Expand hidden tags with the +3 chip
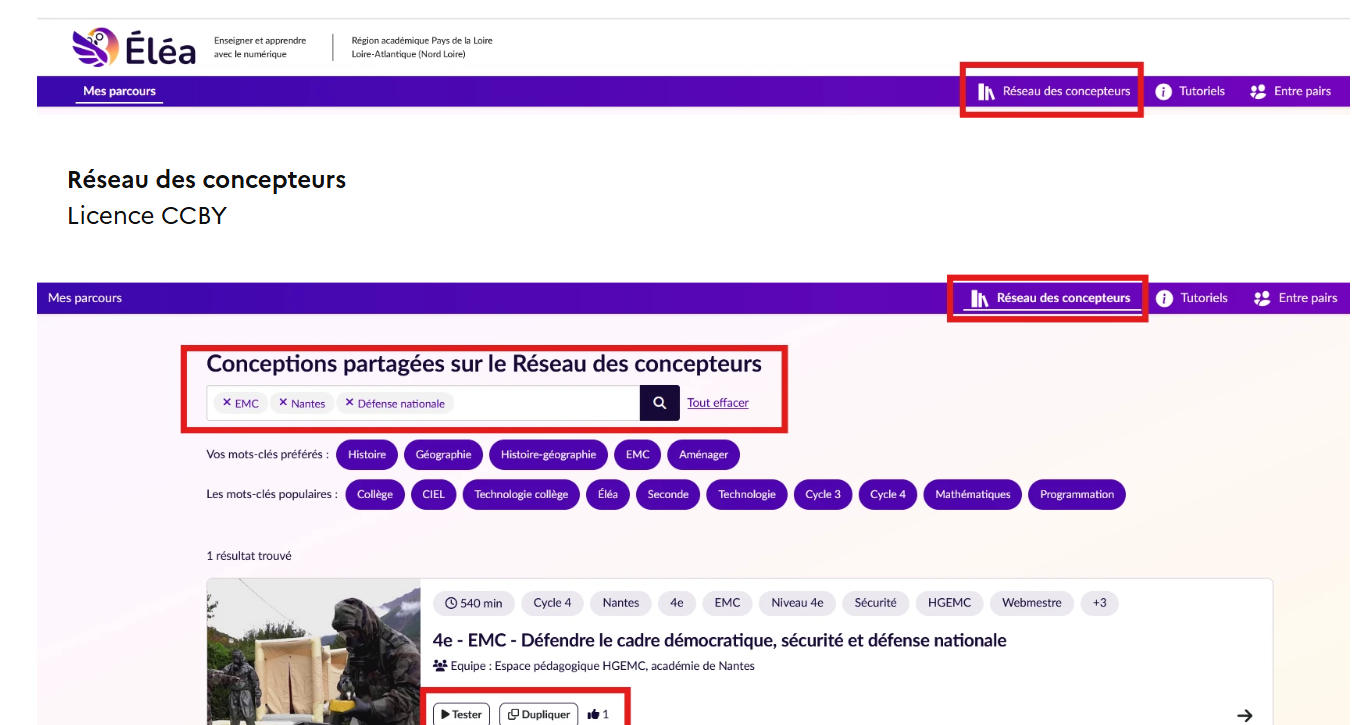Screen dimensions: 1361x725 click(1099, 603)
